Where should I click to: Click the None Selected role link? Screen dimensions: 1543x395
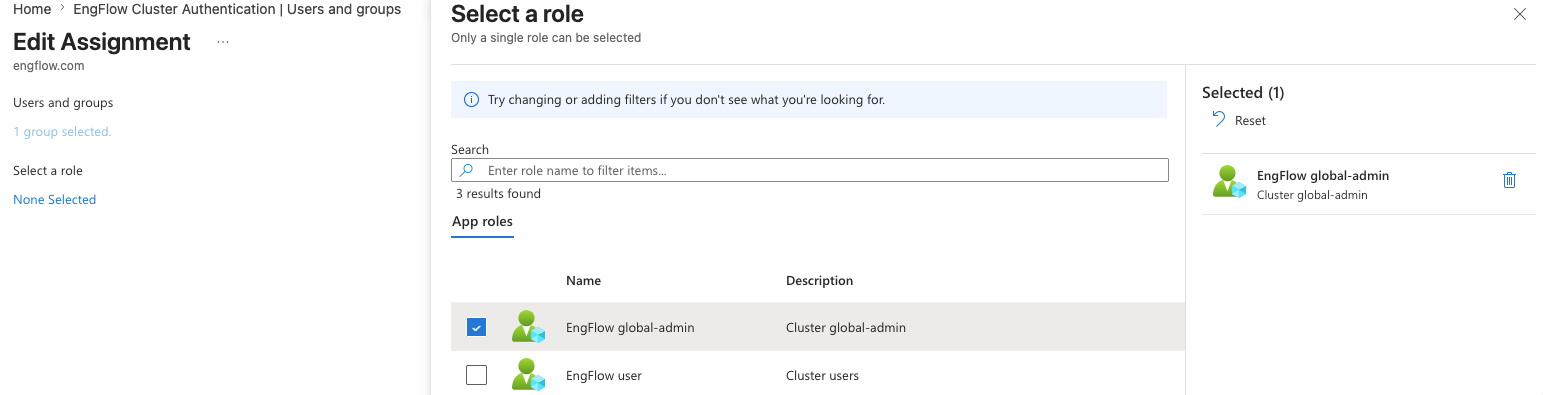point(54,200)
